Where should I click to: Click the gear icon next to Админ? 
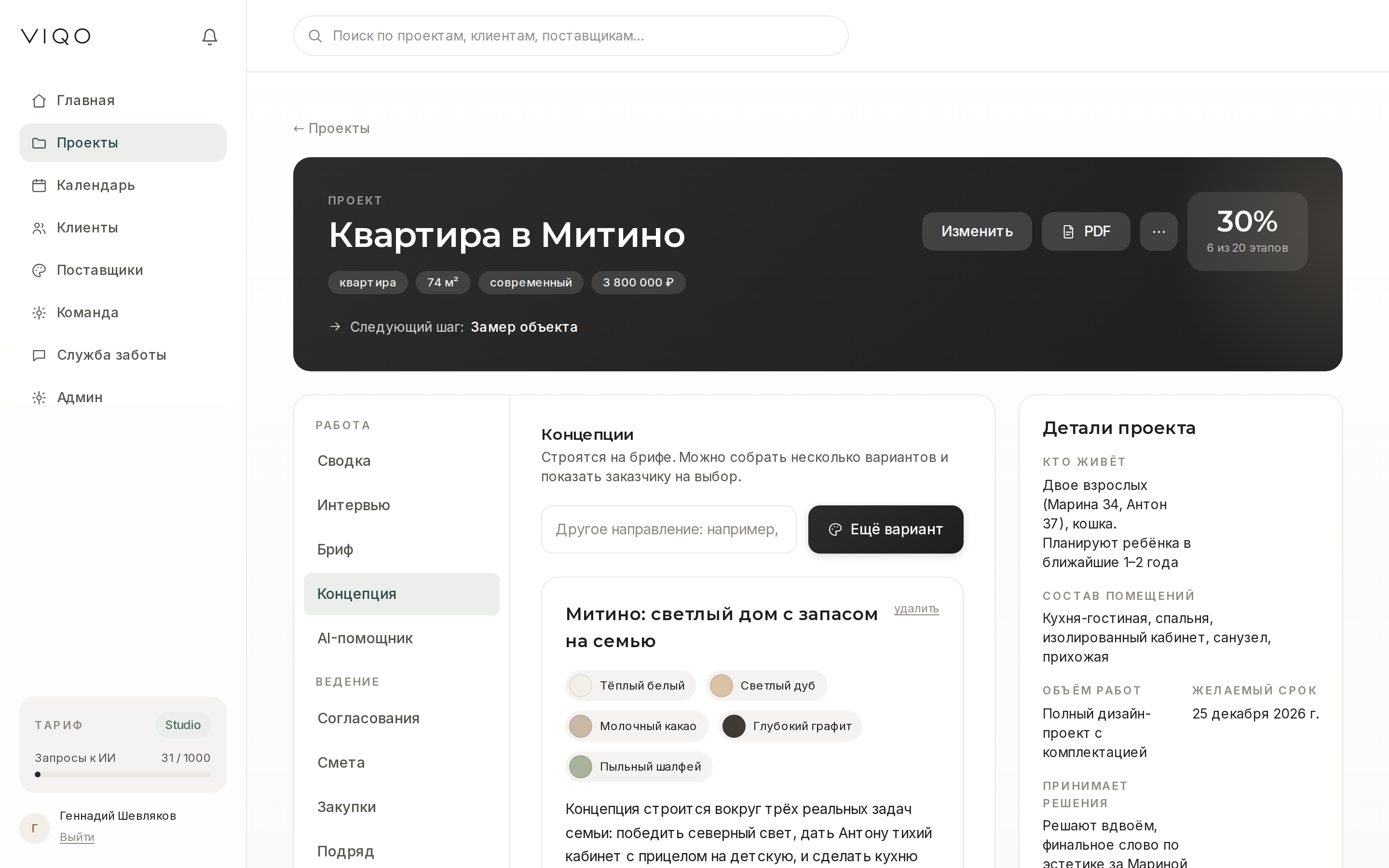pos(39,398)
